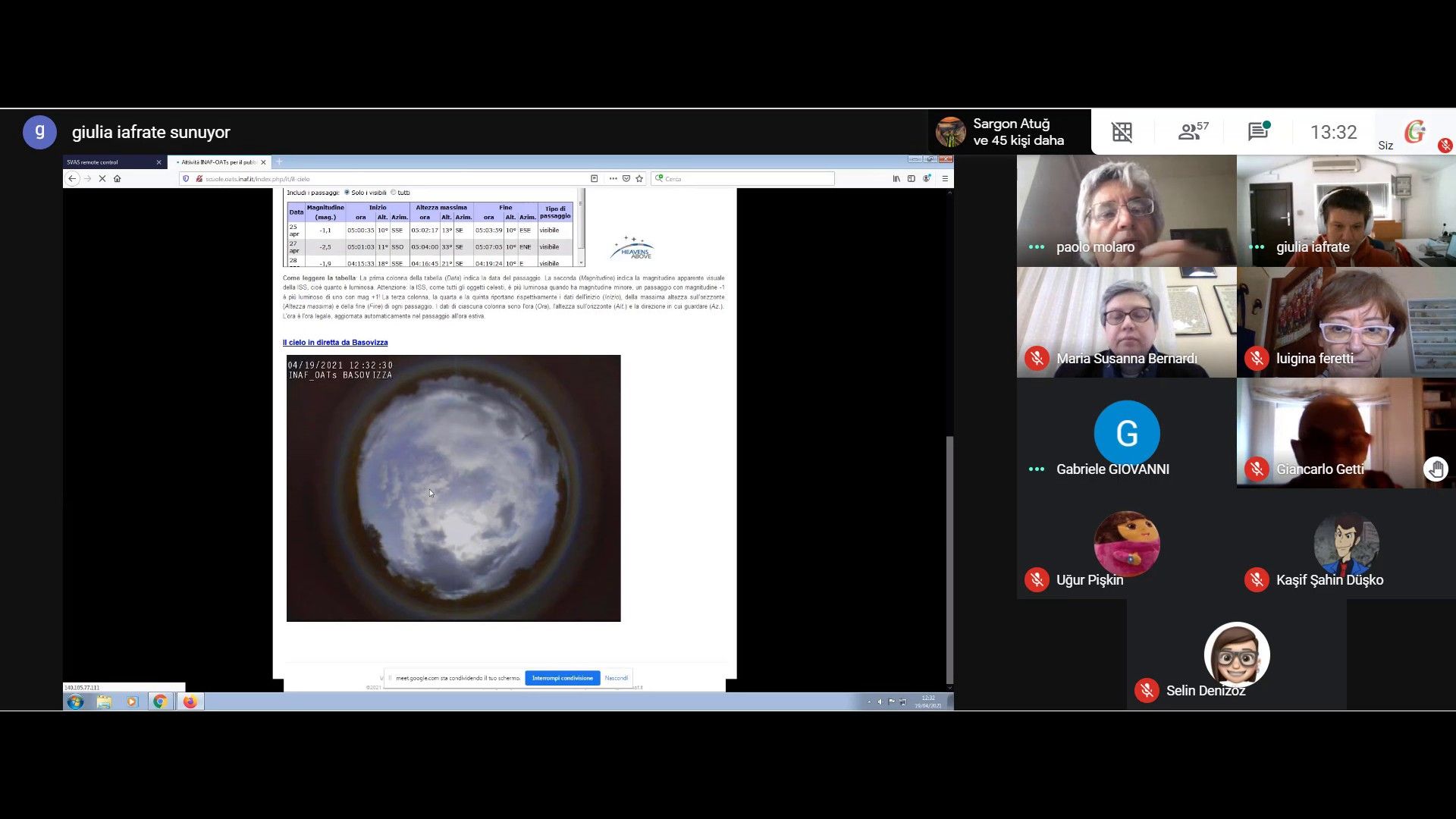Bookmark this page with star icon
This screenshot has height=819, width=1456.
point(639,179)
